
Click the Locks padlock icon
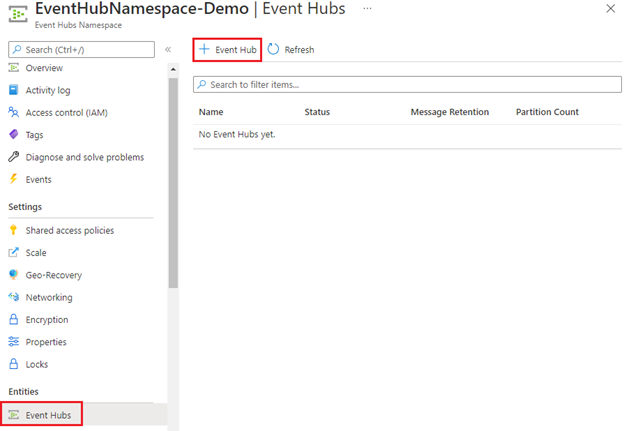(14, 364)
